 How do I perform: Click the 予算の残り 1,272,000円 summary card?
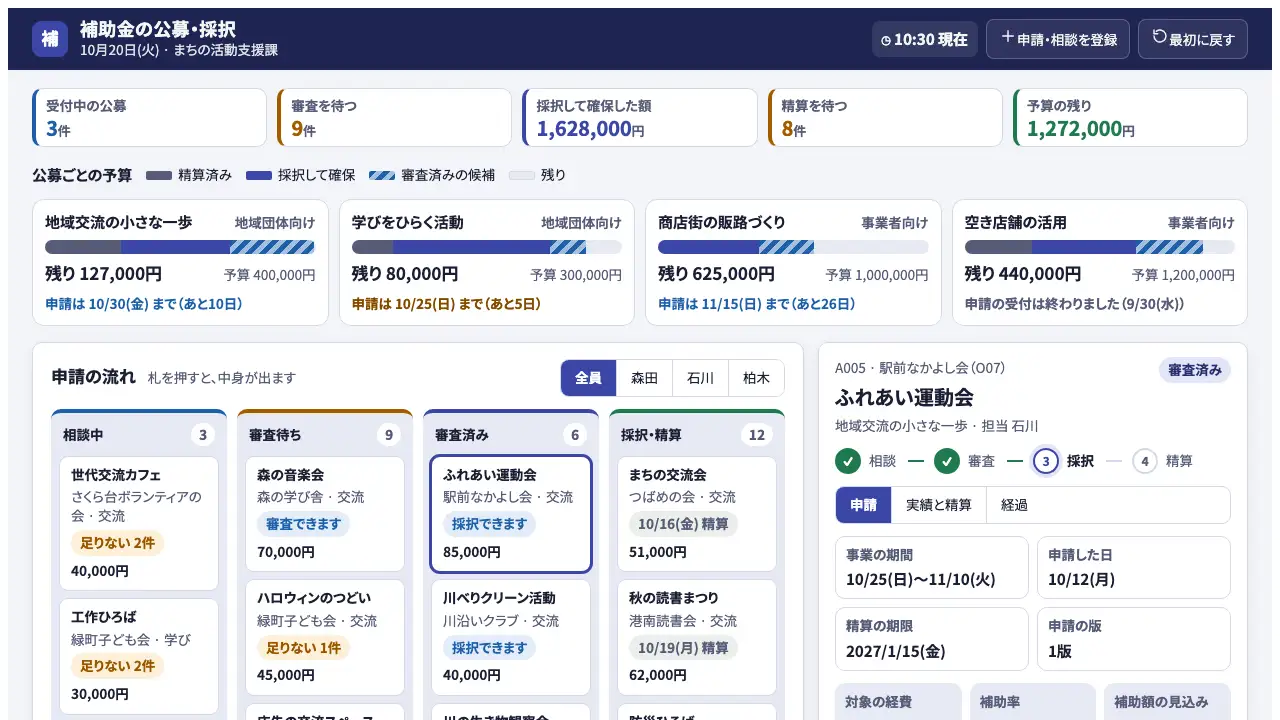coord(1130,118)
